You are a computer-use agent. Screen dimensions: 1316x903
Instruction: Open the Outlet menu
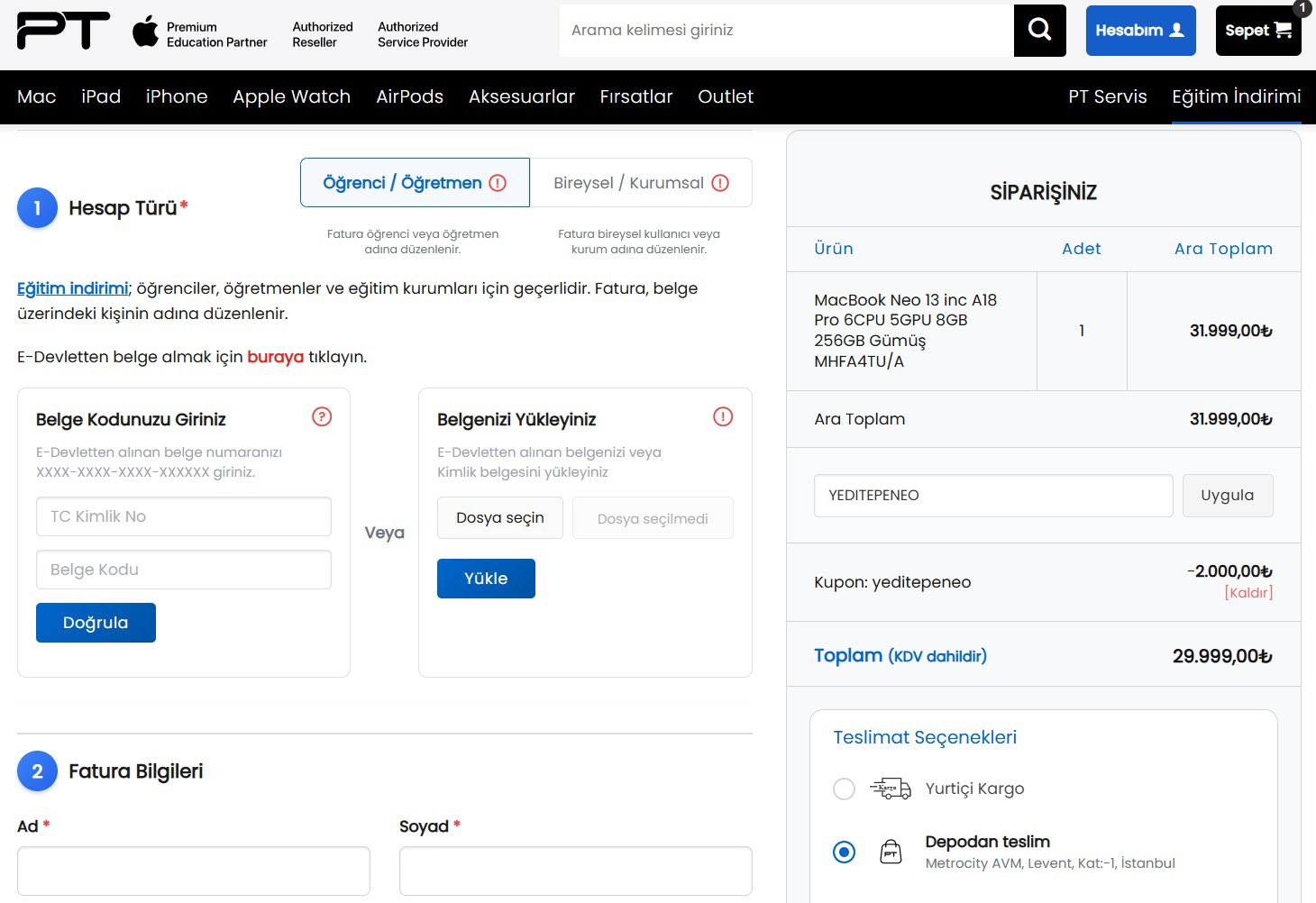coord(726,96)
